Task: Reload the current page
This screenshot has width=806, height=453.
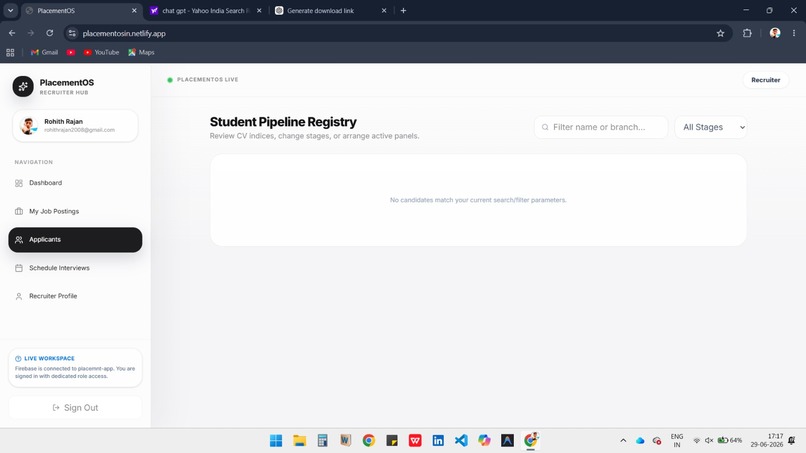Action: (50, 33)
